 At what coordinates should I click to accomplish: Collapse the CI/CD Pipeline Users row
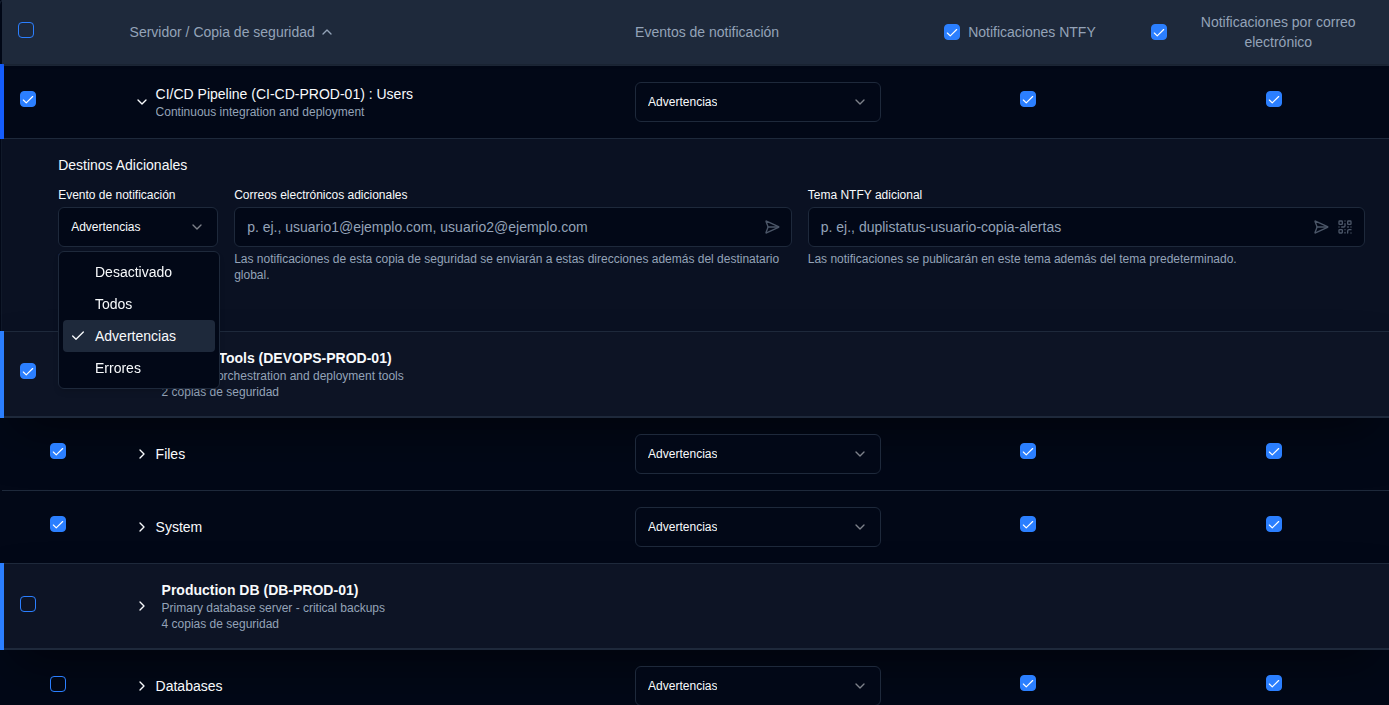click(x=142, y=101)
